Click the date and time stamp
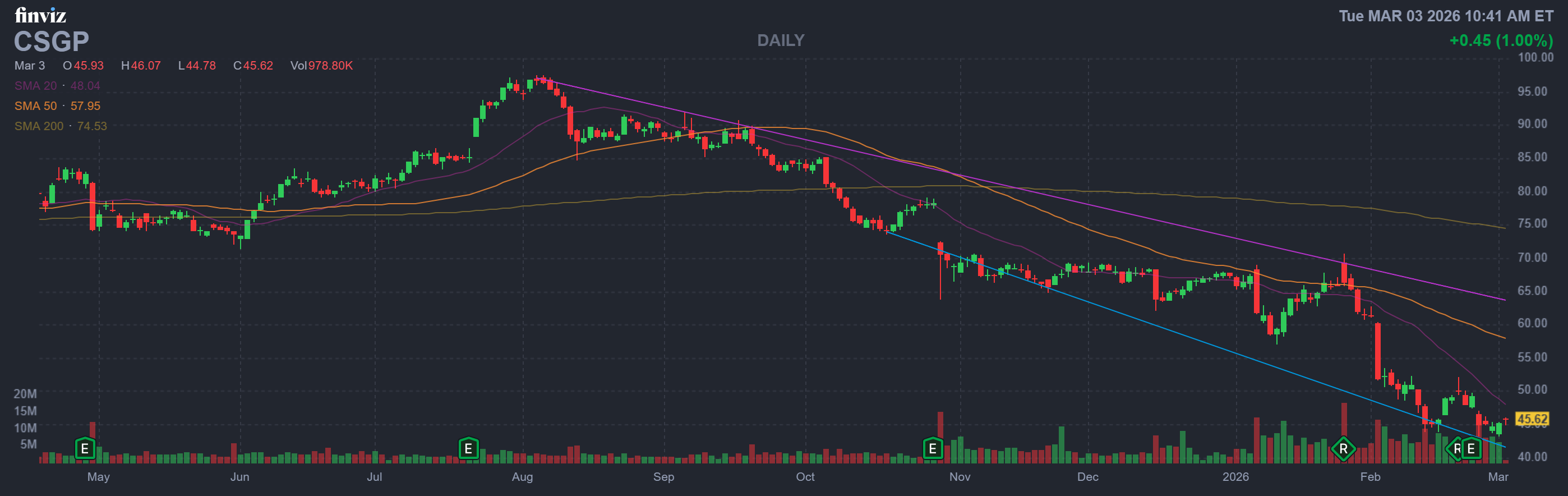 tap(1445, 16)
